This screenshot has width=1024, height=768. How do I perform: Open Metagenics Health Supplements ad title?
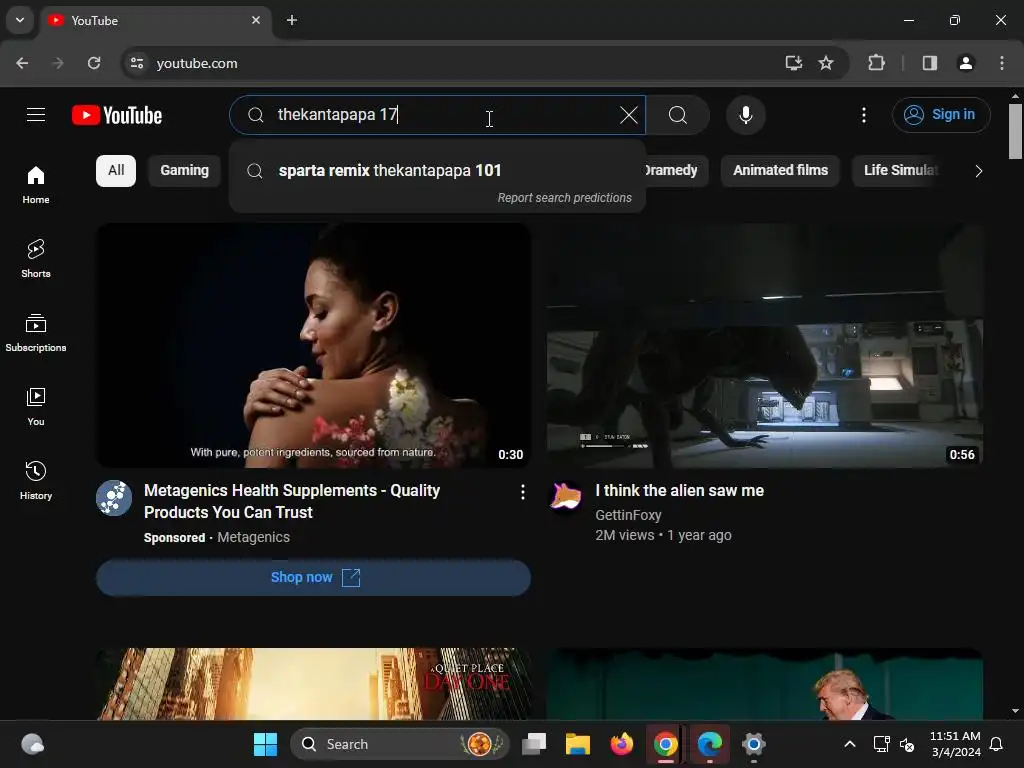point(292,501)
